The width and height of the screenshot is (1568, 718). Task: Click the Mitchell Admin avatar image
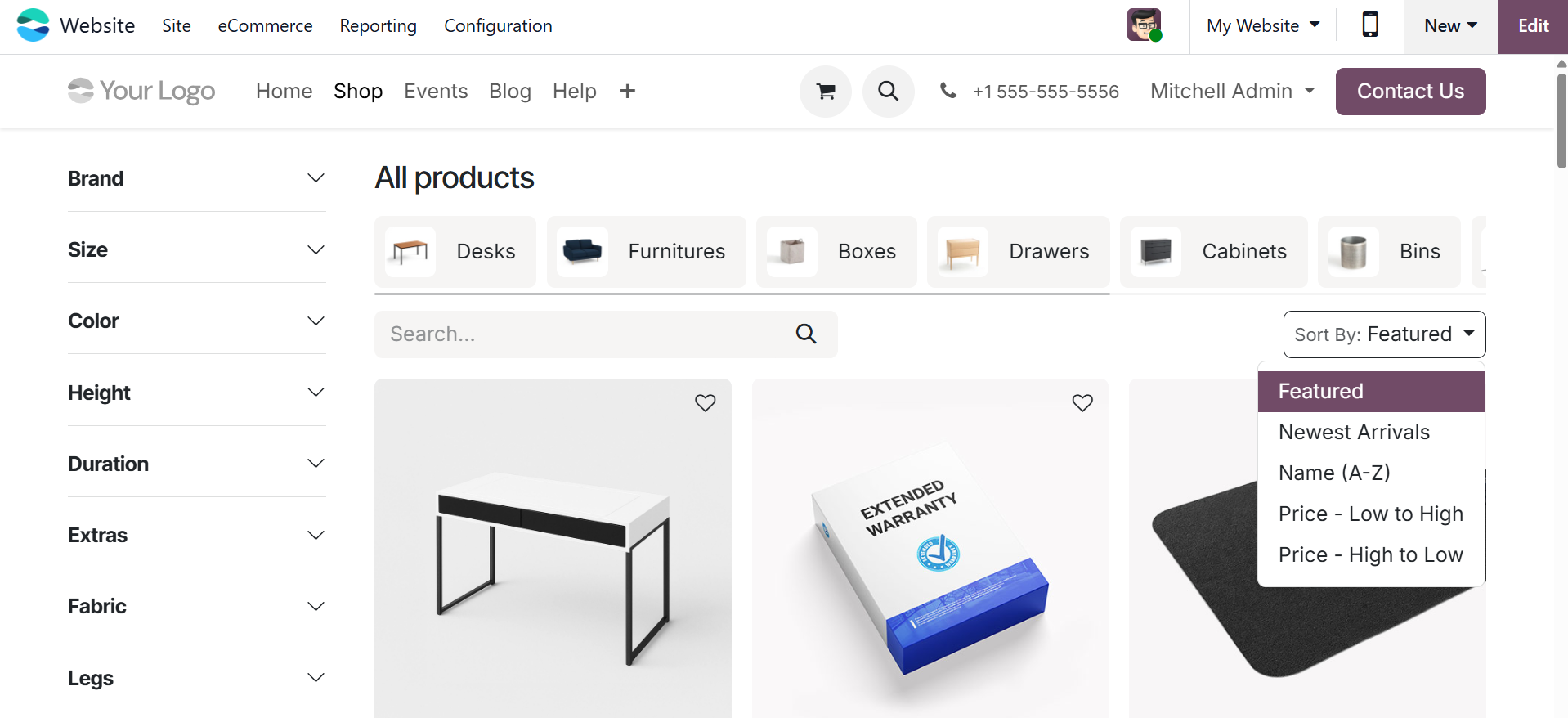[x=1144, y=25]
